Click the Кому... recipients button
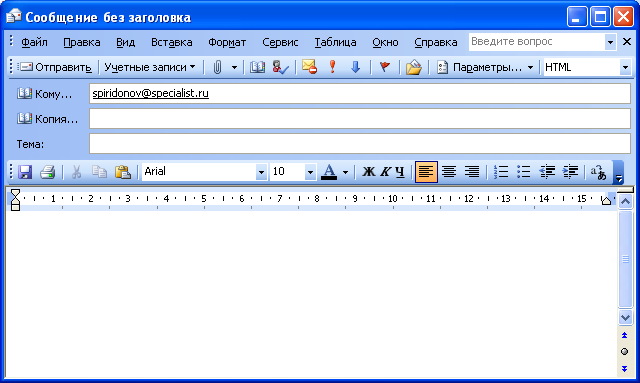 [45, 94]
